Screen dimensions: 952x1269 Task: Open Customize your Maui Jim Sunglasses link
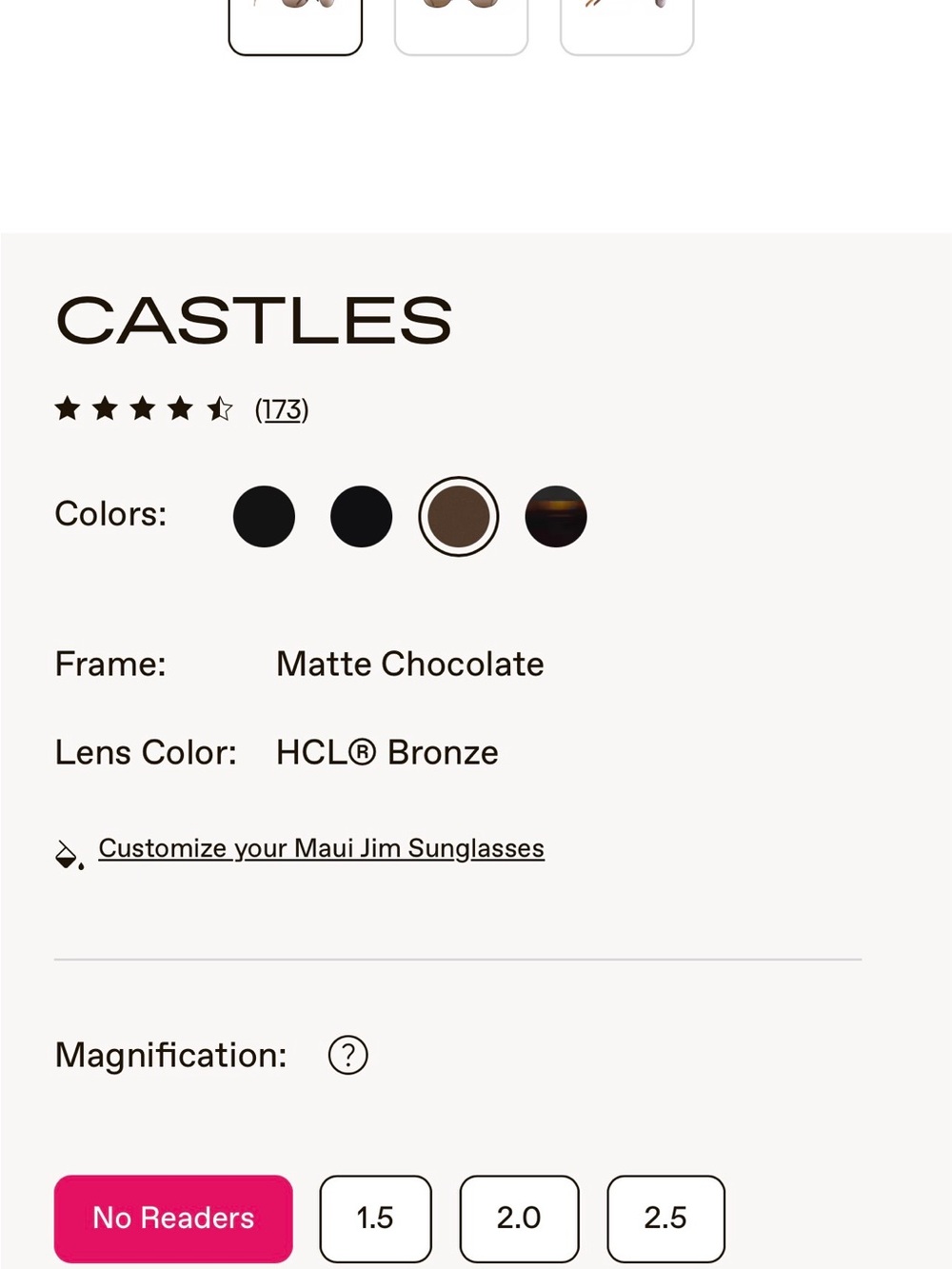321,848
